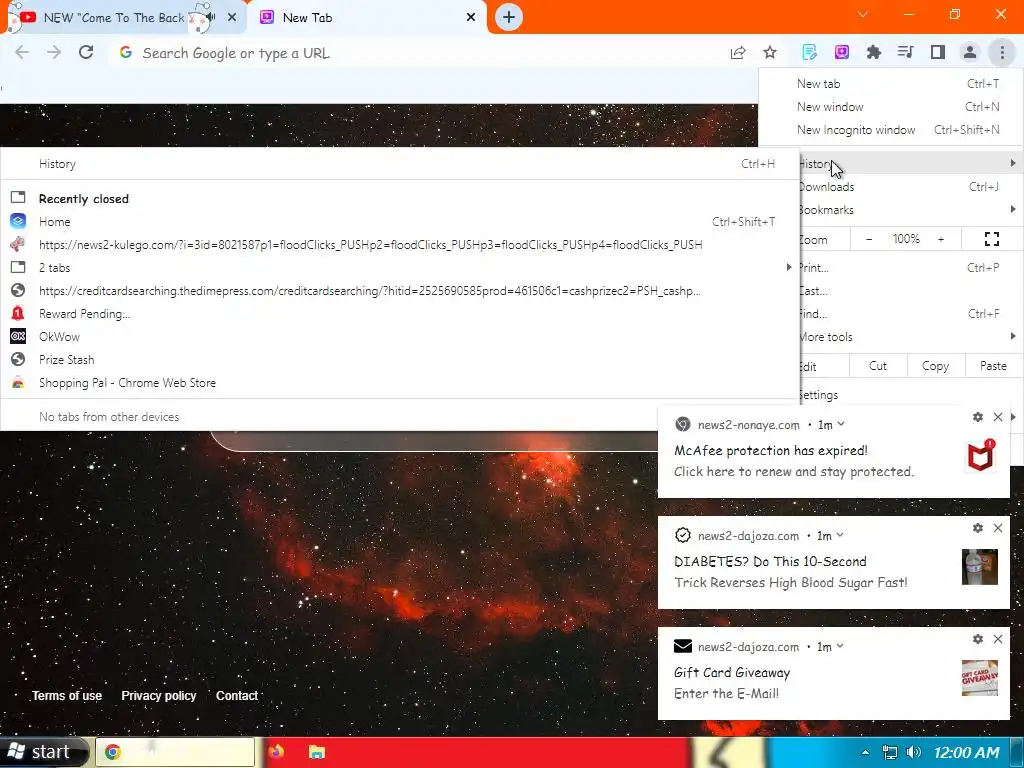Dismiss the DIABETES notification
The height and width of the screenshot is (768, 1024).
point(998,528)
